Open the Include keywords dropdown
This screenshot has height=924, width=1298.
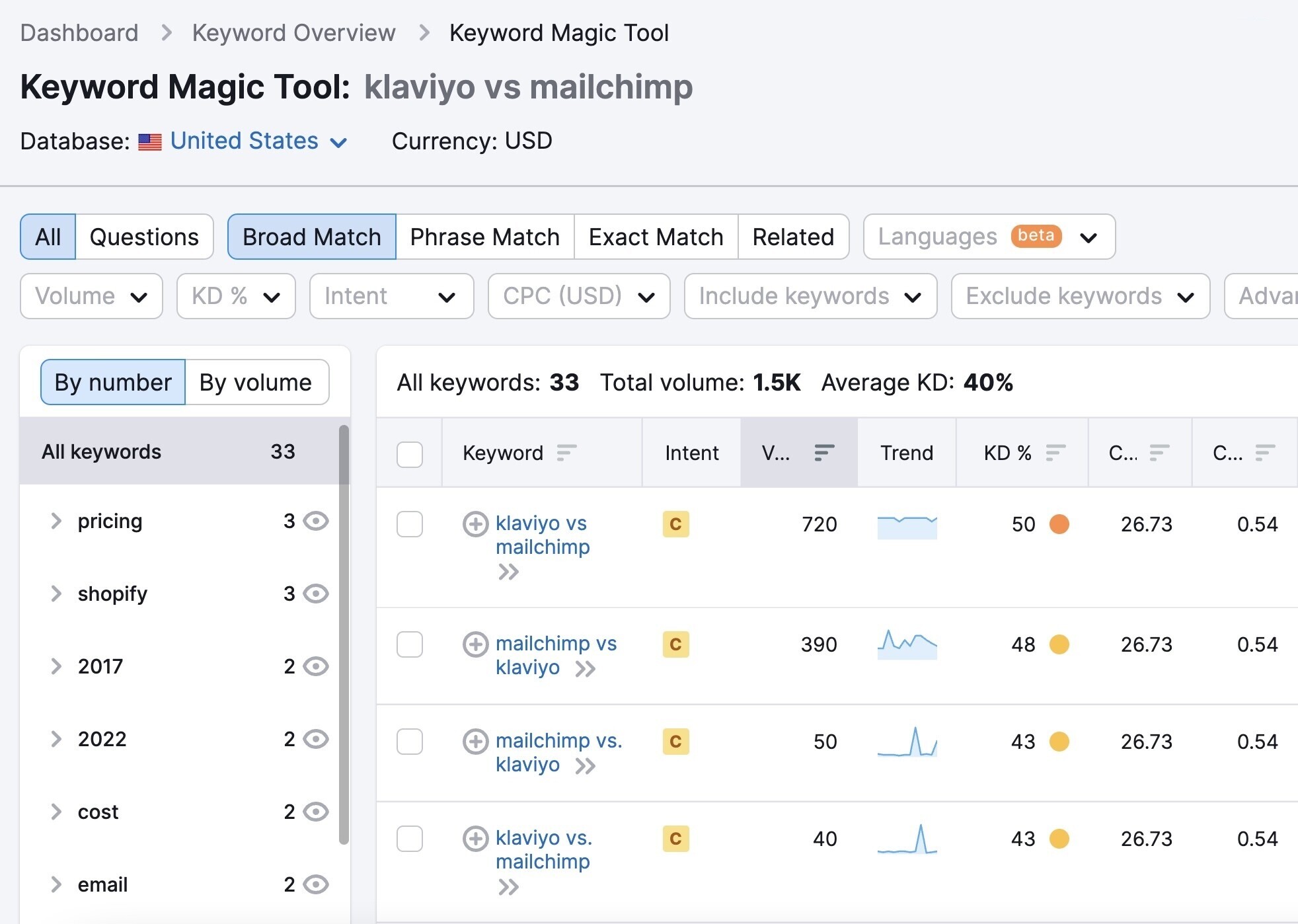click(810, 296)
